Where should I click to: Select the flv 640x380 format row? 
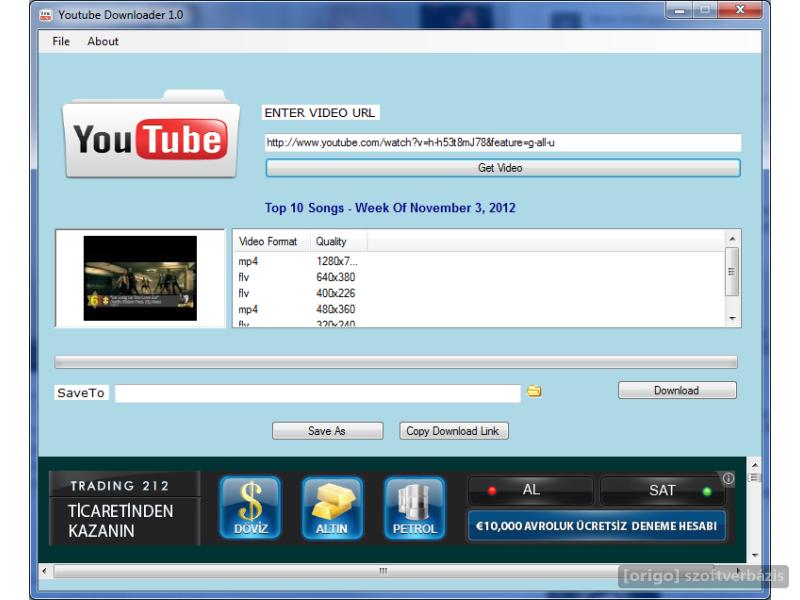479,277
